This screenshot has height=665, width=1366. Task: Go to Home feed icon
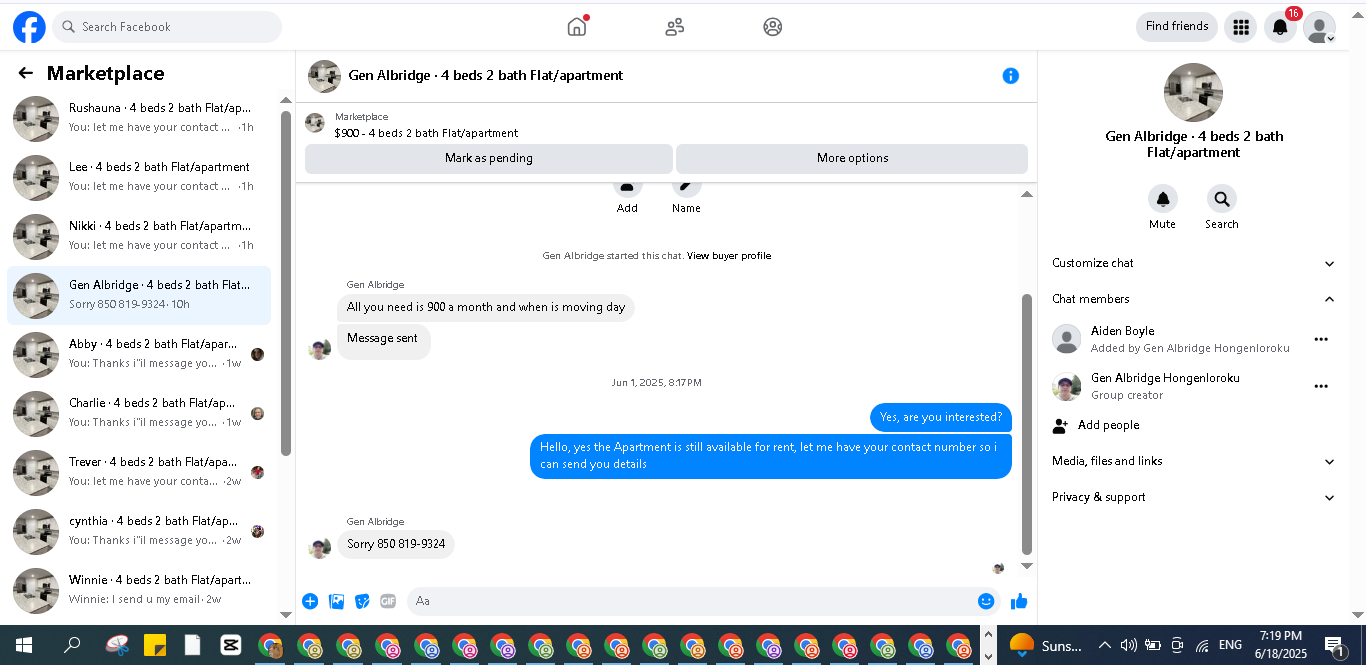point(577,27)
